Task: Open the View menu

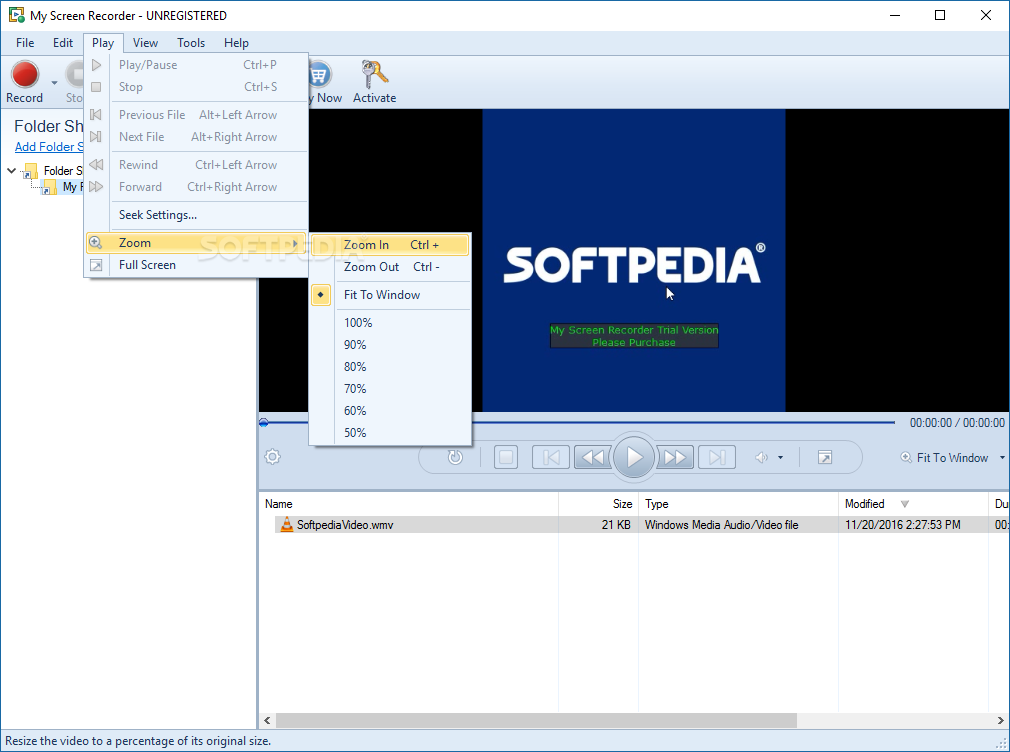Action: click(145, 43)
